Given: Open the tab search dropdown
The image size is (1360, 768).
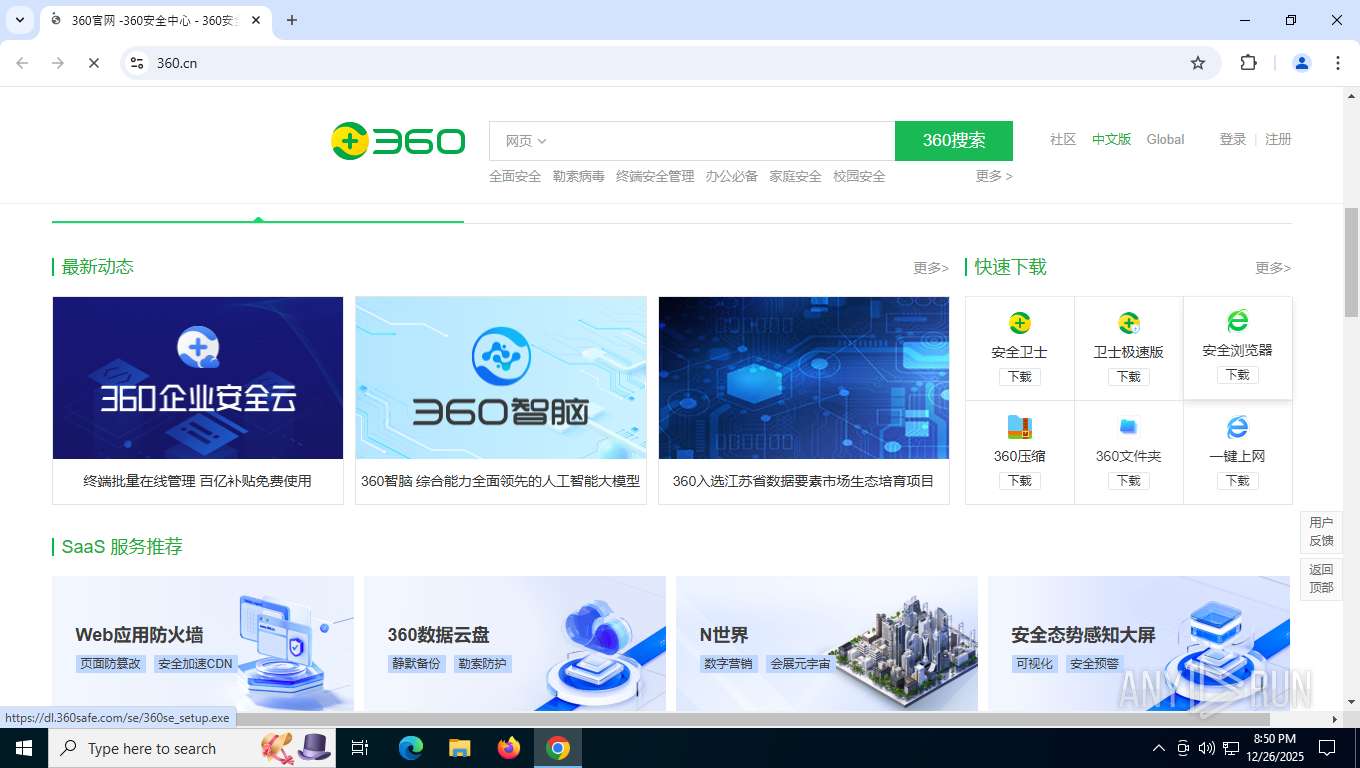Looking at the screenshot, I should [x=19, y=20].
